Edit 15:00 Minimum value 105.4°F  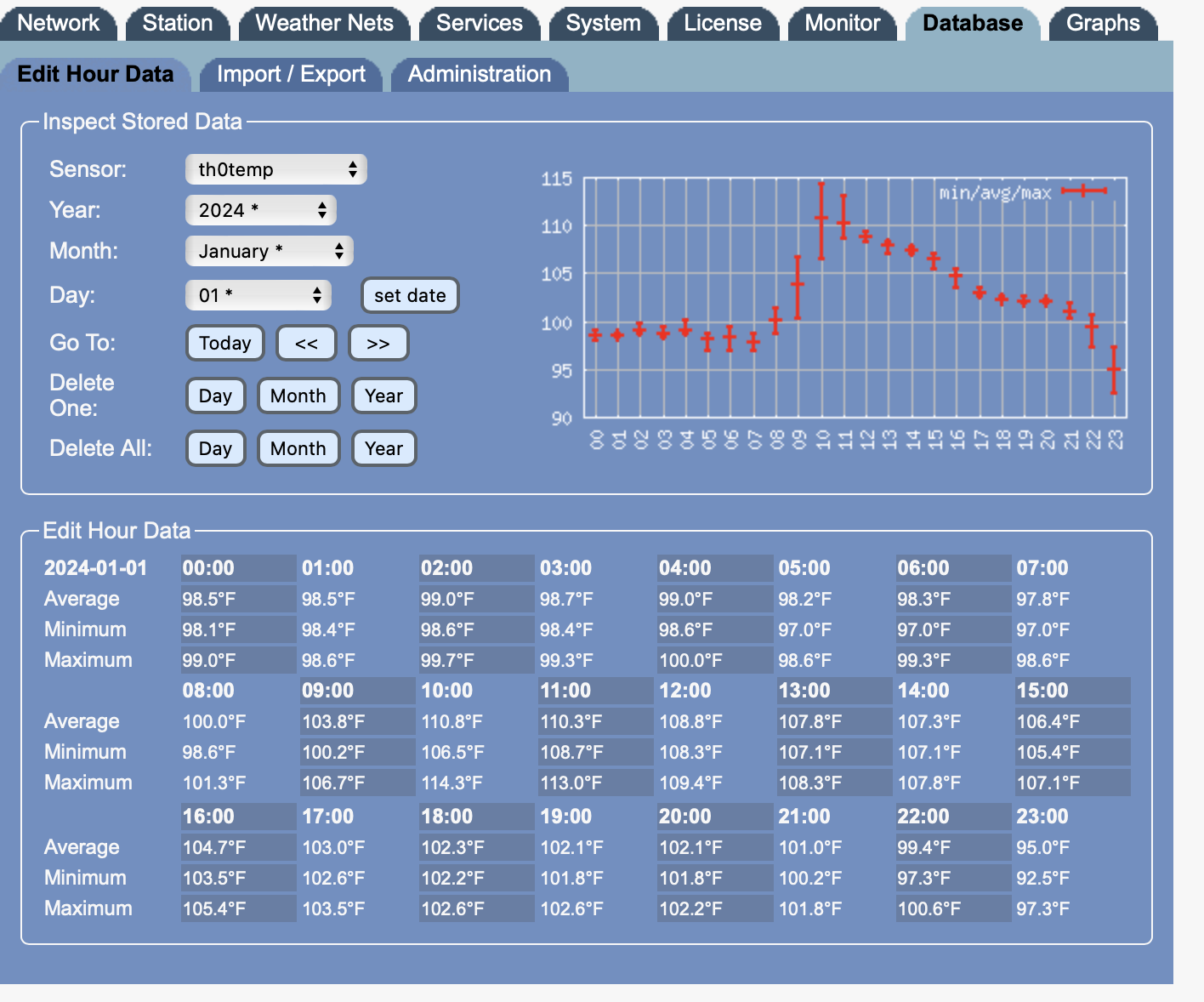click(1073, 752)
